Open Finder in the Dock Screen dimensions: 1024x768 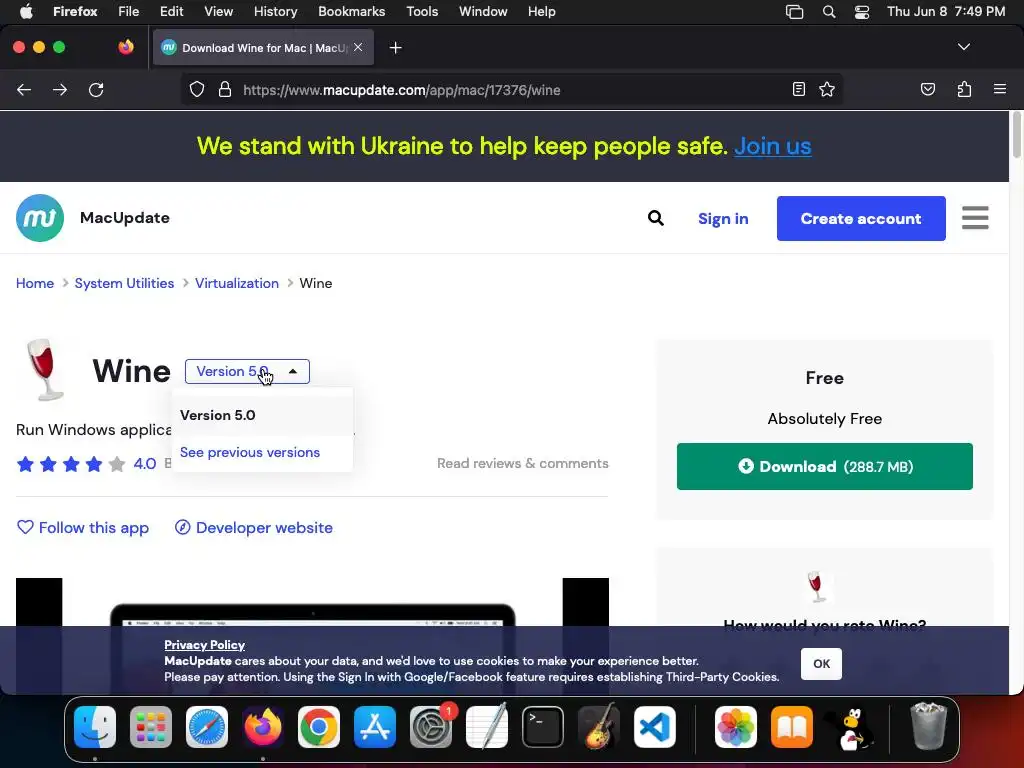(95, 727)
